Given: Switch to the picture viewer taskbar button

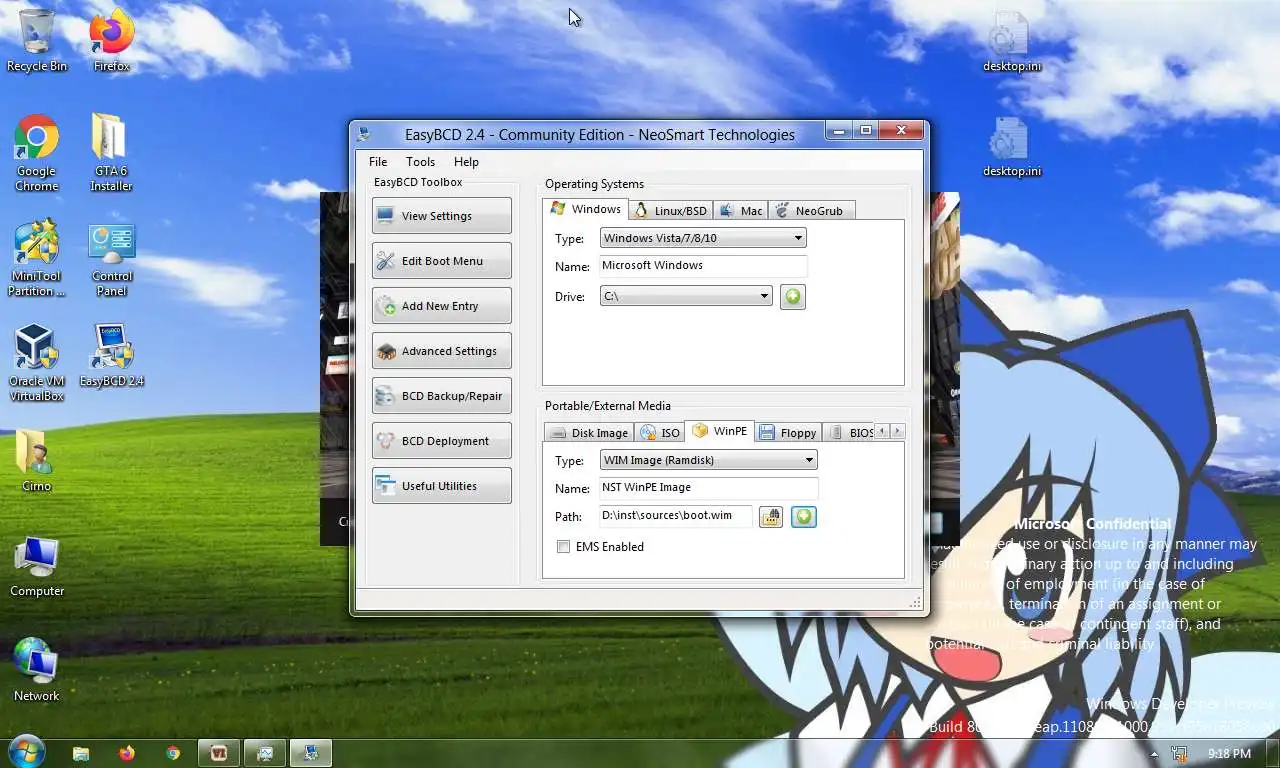Looking at the screenshot, I should pos(265,753).
